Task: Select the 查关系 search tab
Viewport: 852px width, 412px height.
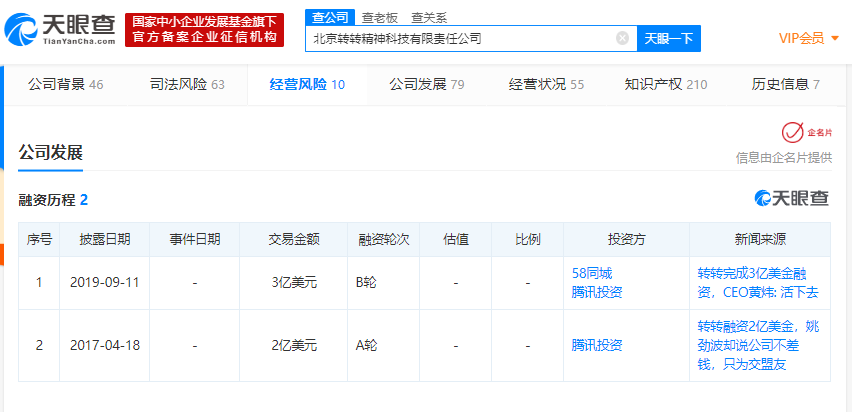Action: pos(429,18)
